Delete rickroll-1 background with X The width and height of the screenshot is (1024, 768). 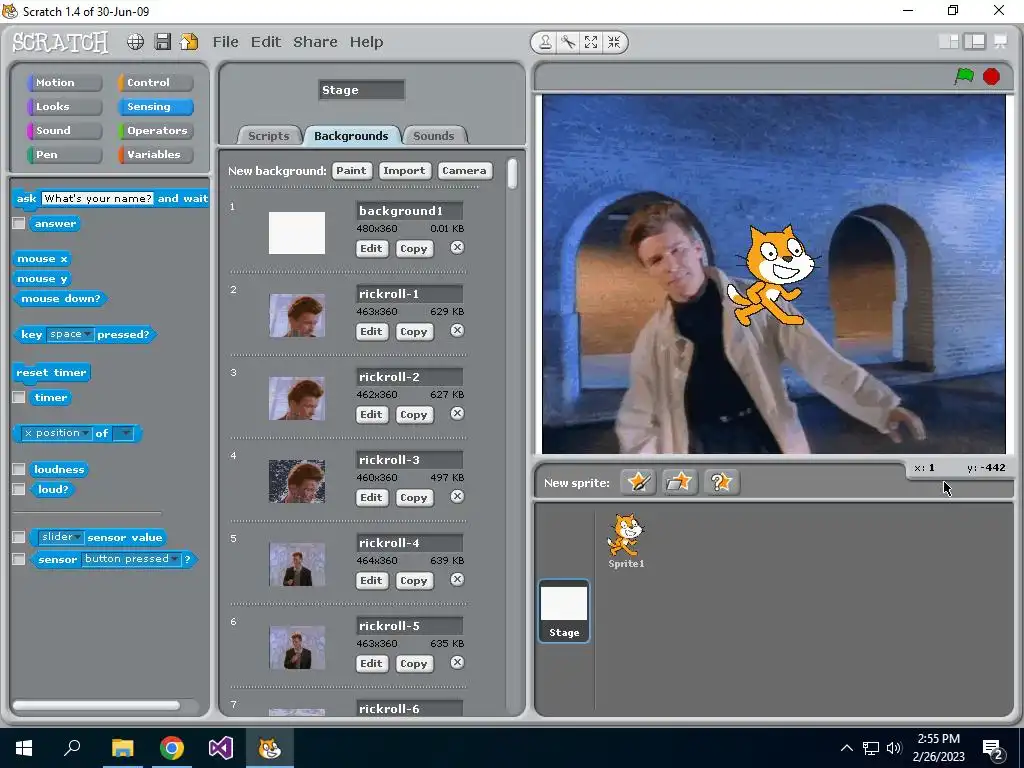coord(457,330)
